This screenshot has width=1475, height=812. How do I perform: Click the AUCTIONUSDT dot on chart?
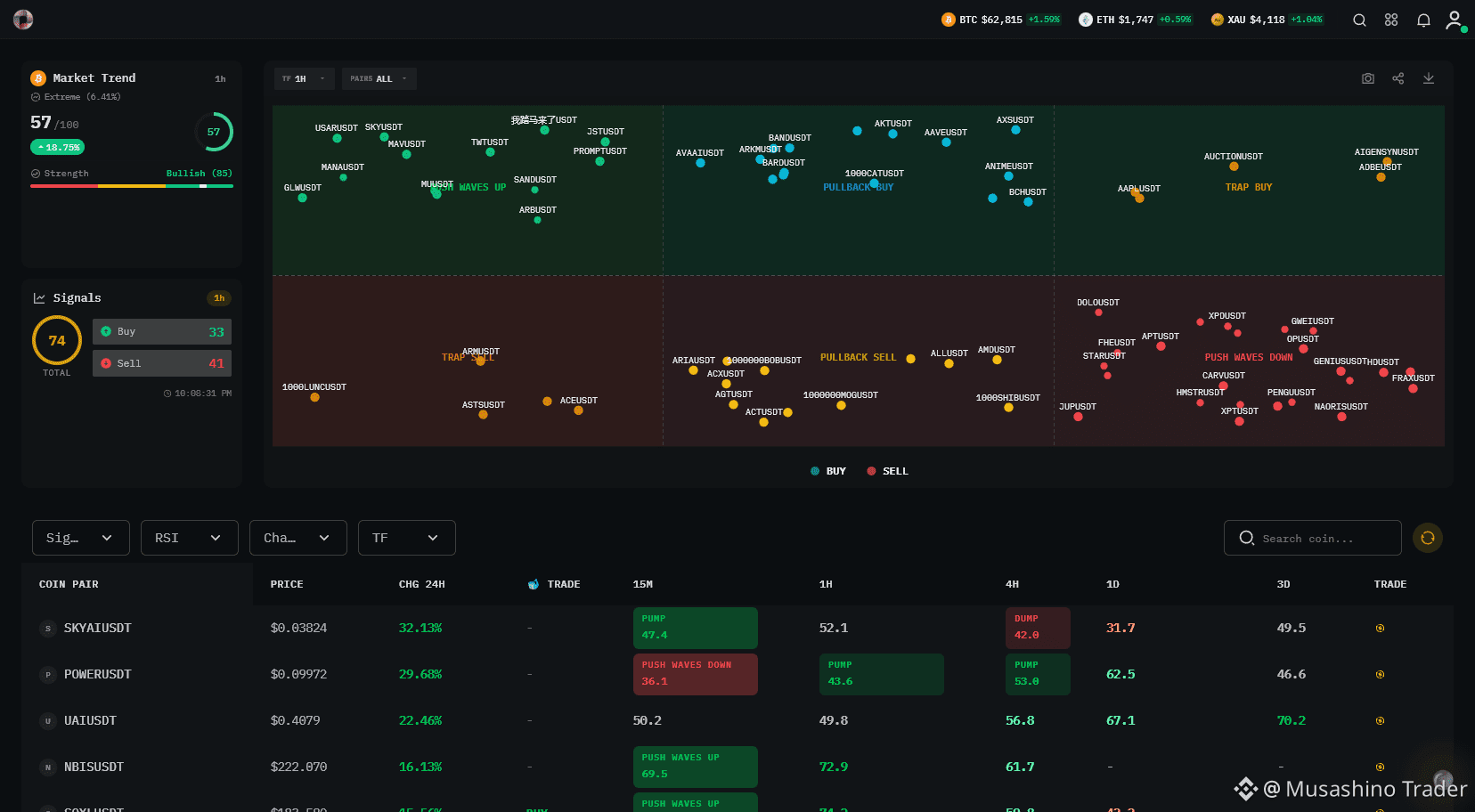(x=1234, y=166)
